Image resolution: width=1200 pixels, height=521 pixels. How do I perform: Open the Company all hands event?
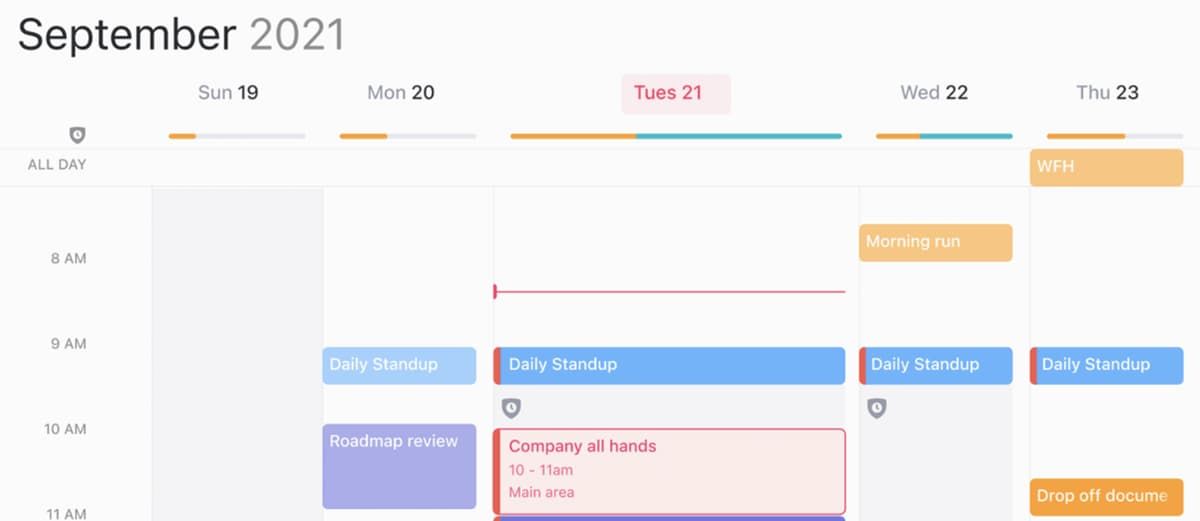[670, 470]
